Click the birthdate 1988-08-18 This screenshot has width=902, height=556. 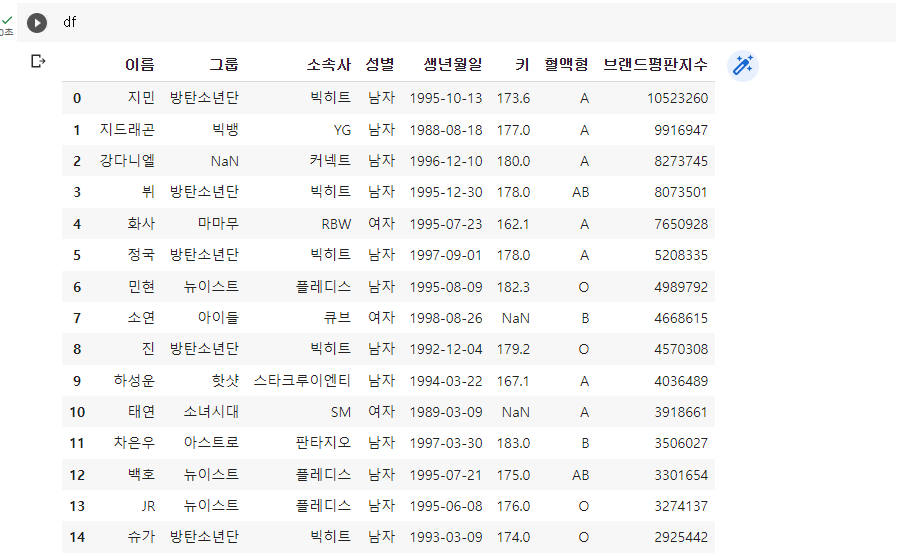[446, 130]
